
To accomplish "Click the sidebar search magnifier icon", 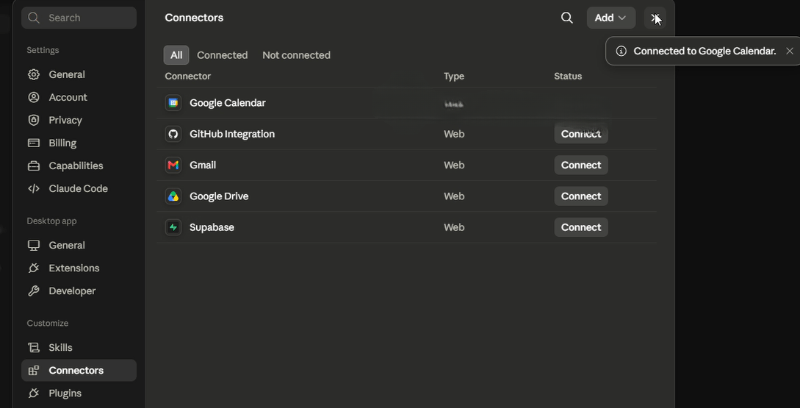I will [x=34, y=18].
